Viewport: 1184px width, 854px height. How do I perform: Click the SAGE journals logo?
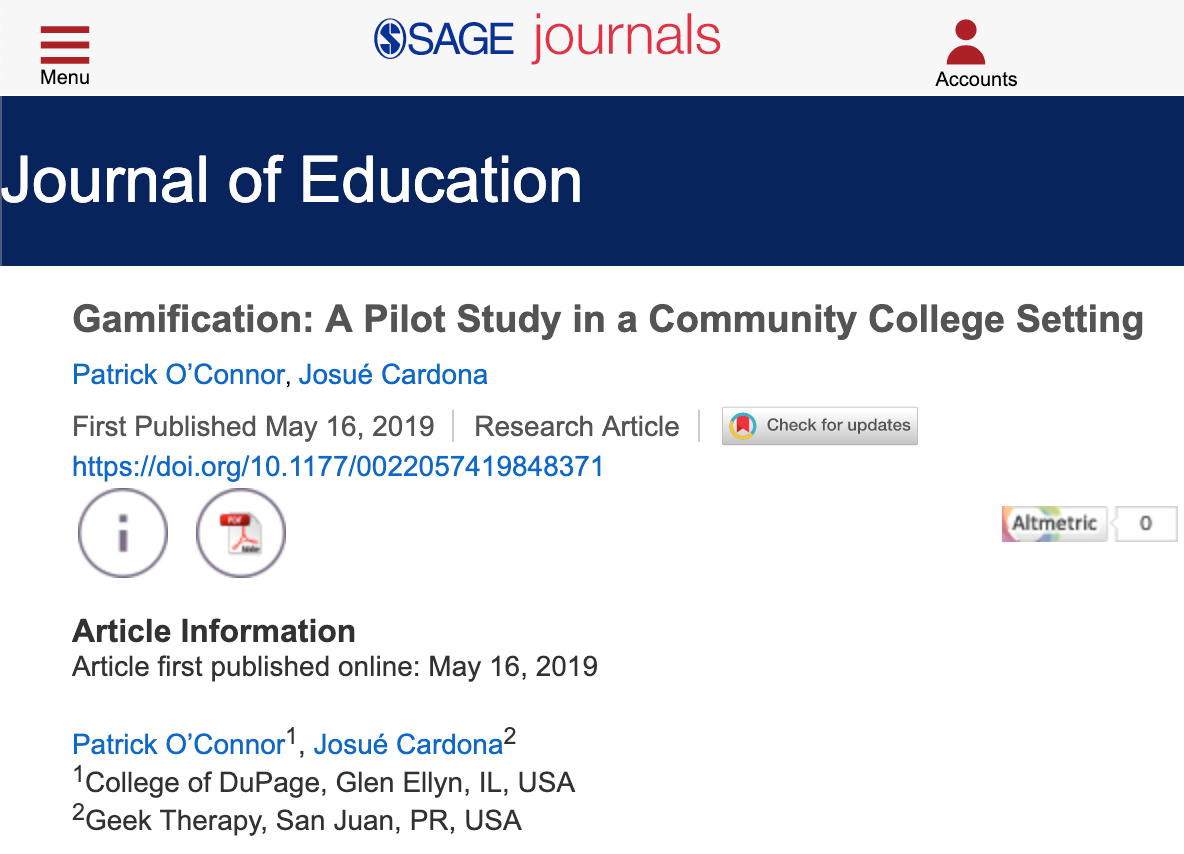coord(547,38)
